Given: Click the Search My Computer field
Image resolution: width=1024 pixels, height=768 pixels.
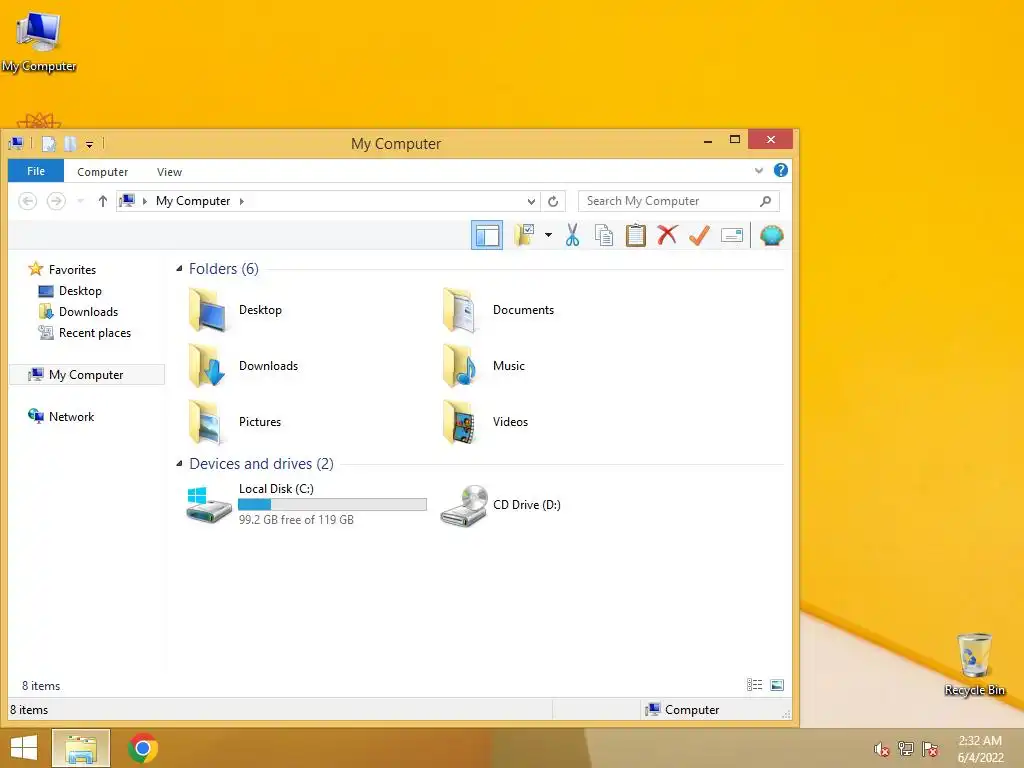Looking at the screenshot, I should [679, 201].
